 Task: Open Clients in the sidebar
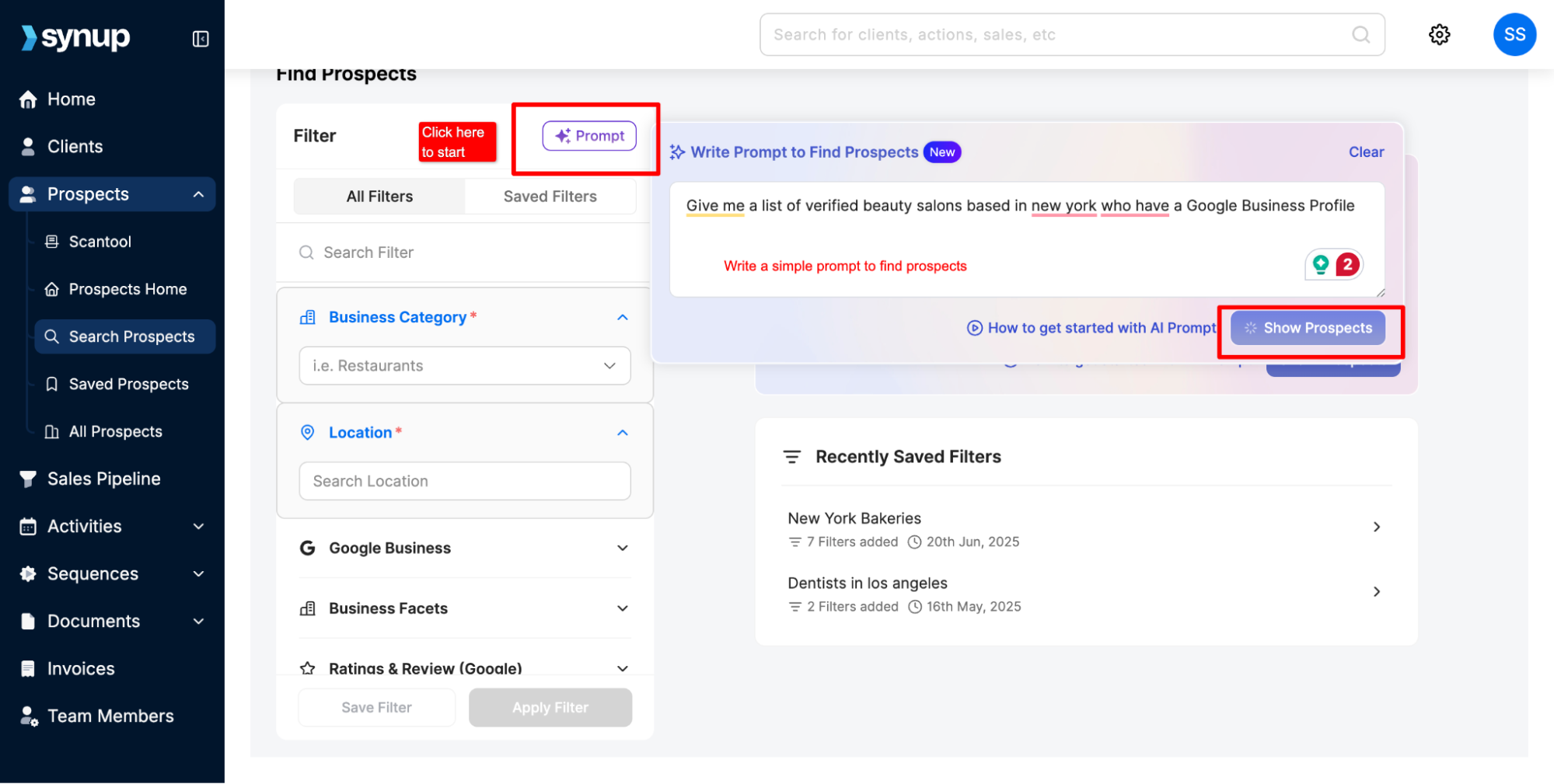pyautogui.click(x=75, y=147)
